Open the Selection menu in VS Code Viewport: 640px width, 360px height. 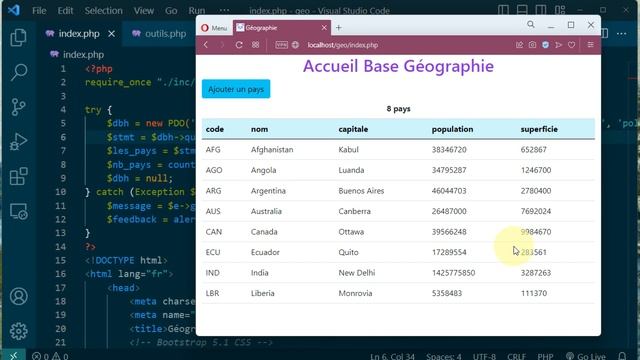pyautogui.click(x=103, y=11)
